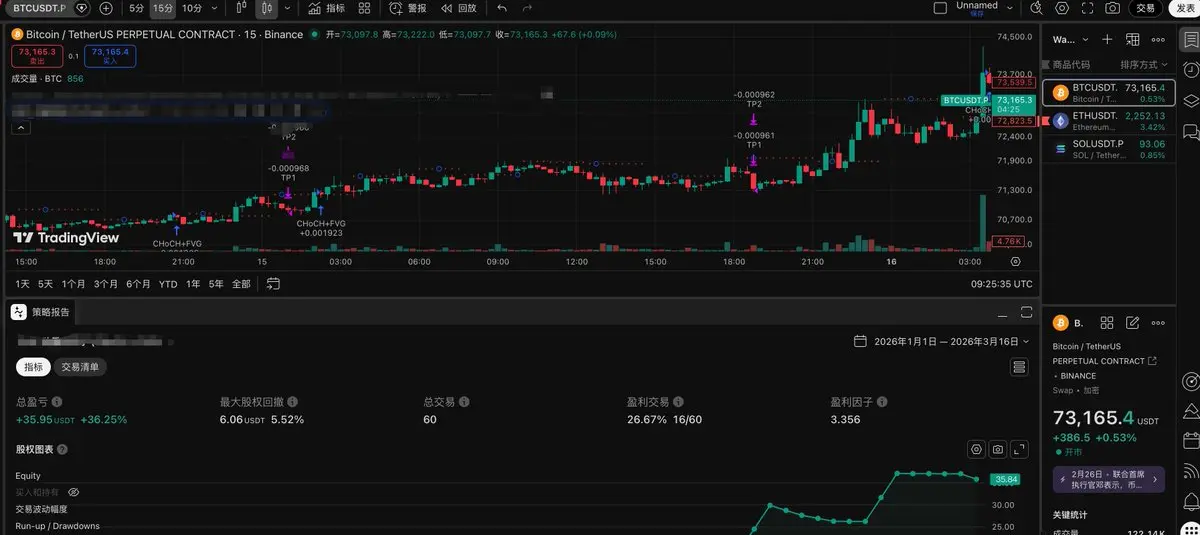The image size is (1200, 535).
Task: Open the indicator templates grid icon
Action: 364,8
